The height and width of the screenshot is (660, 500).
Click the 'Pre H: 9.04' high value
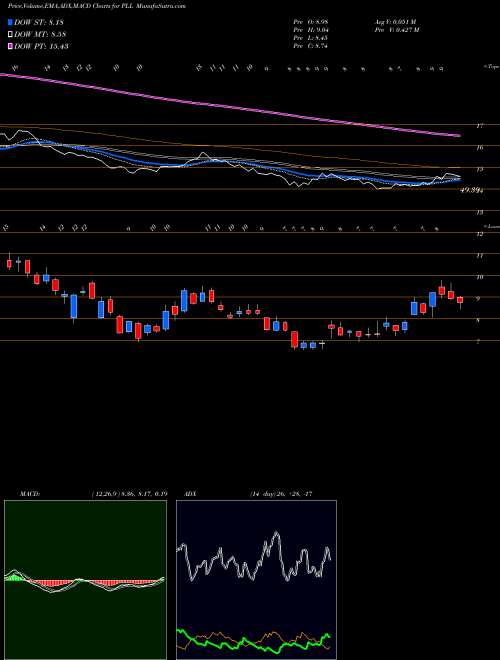[x=311, y=30]
